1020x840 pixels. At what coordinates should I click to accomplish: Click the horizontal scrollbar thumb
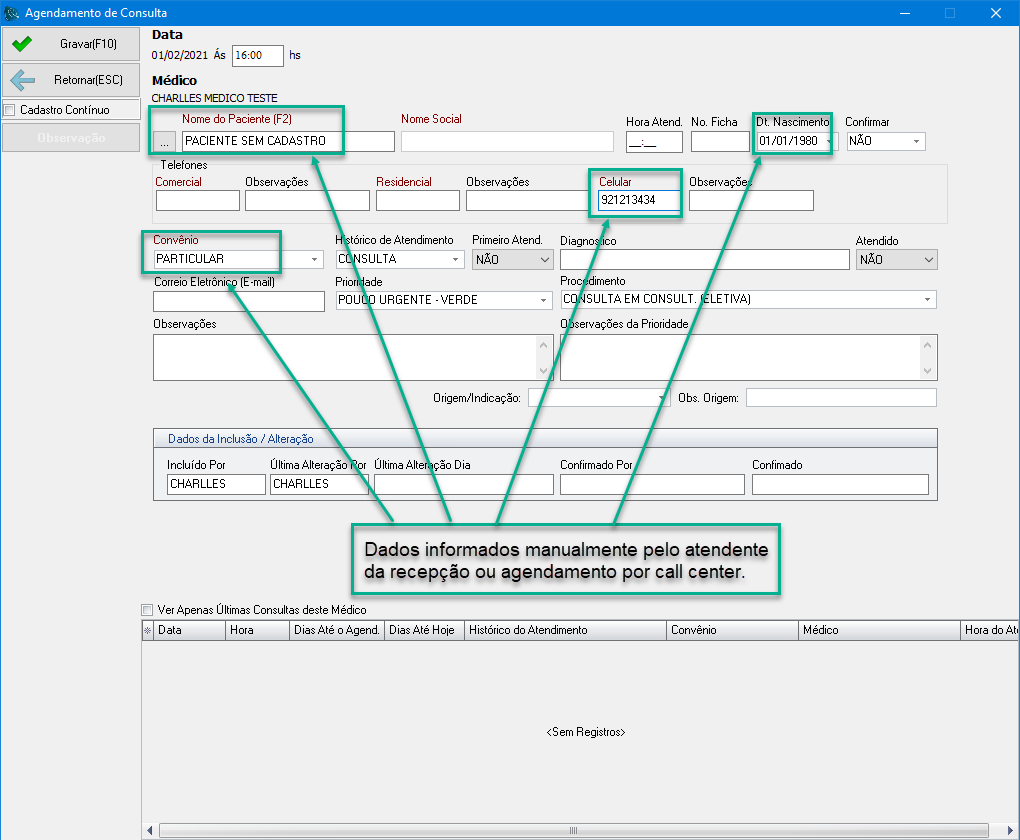[574, 830]
